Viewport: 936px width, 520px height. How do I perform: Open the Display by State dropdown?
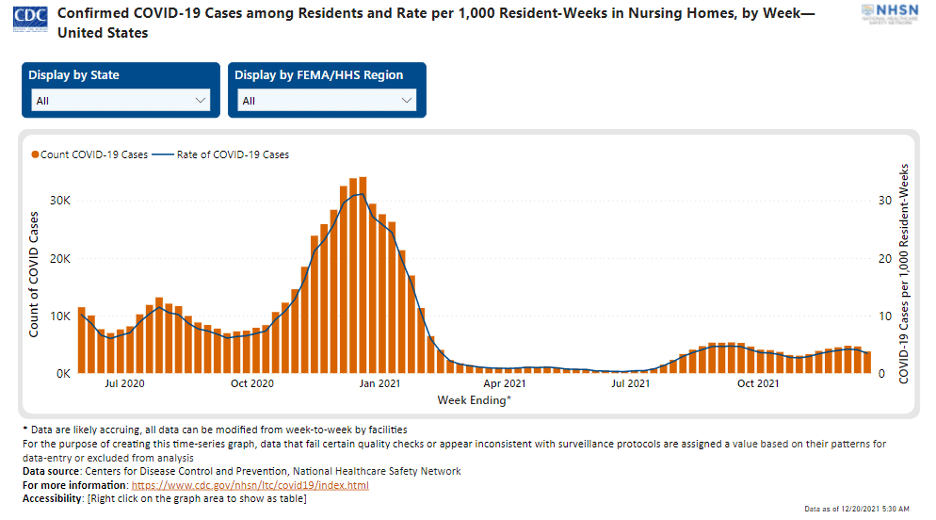[121, 100]
